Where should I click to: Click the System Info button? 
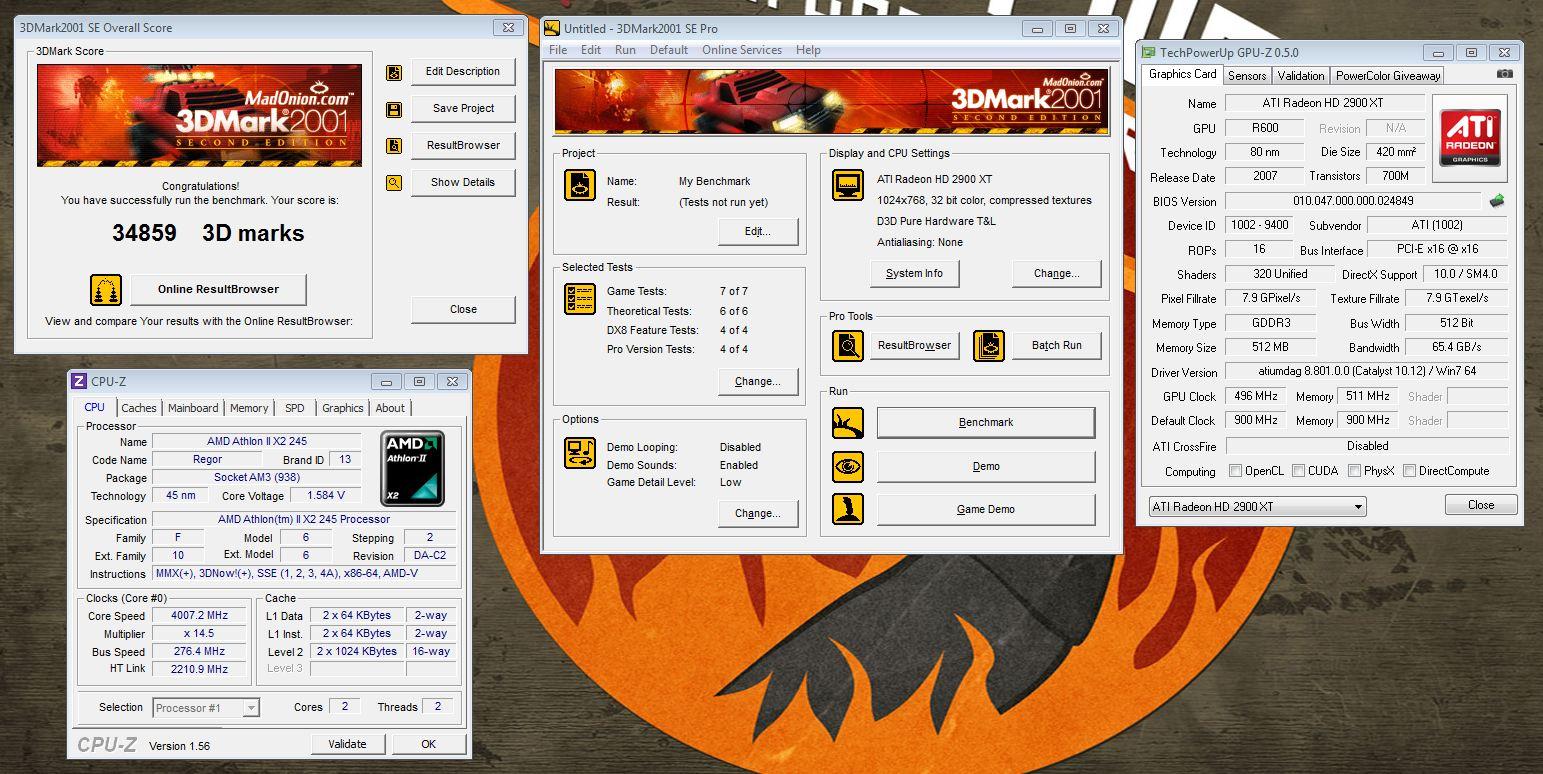click(x=914, y=274)
